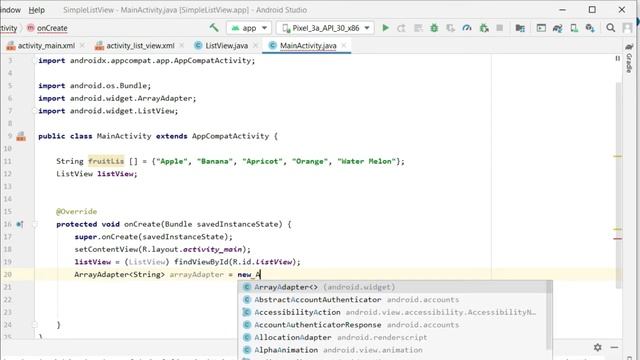
Task: Click yellow warning stripe near line 11
Action: (x=618, y=156)
